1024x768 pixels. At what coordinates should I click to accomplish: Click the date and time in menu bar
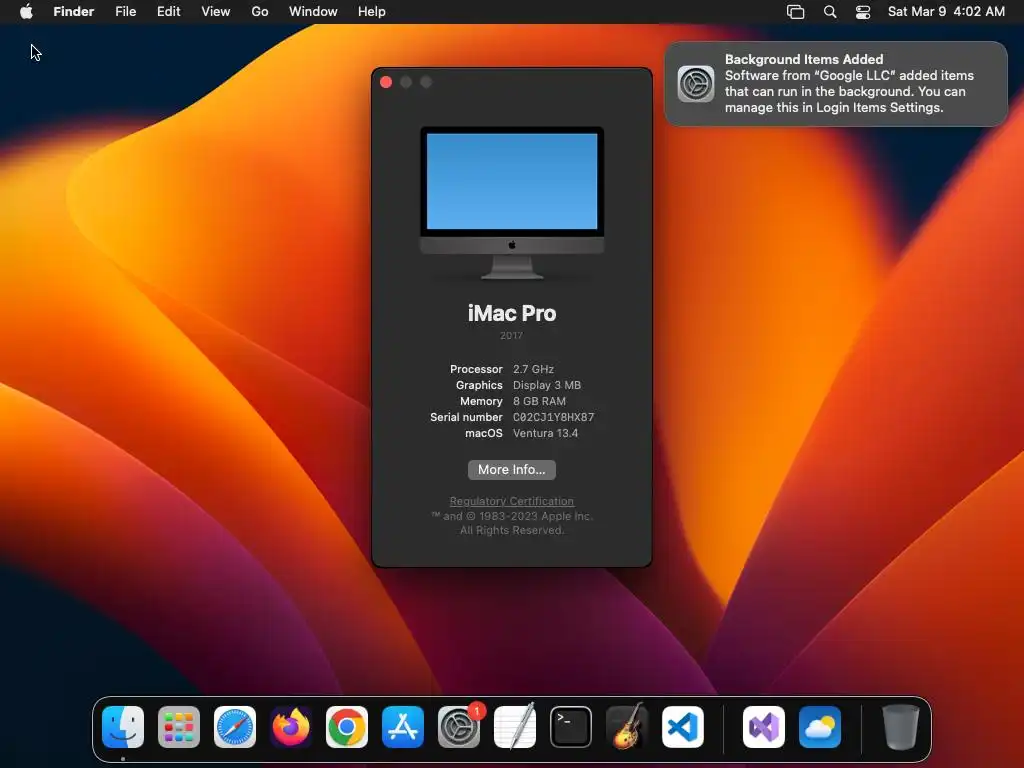point(946,12)
